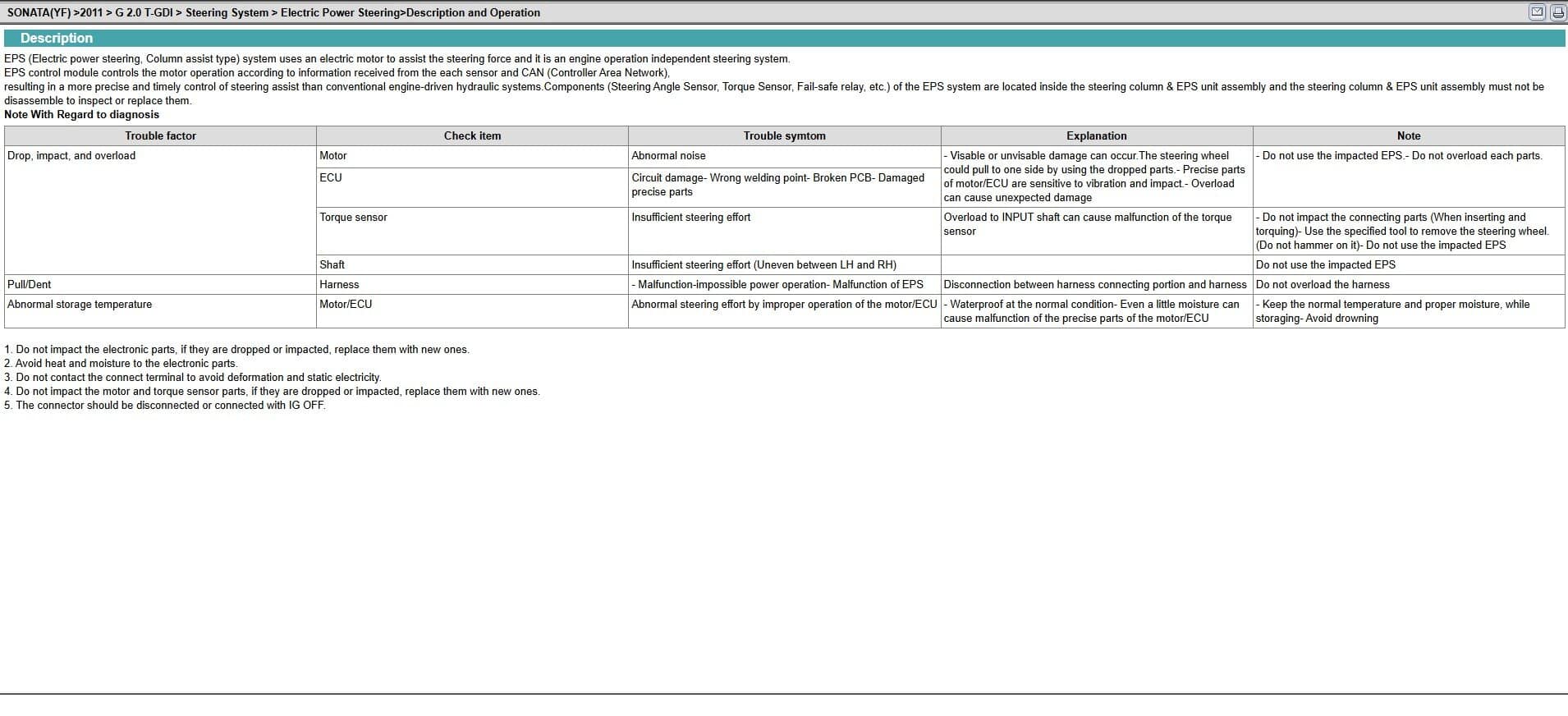Select the 'Pull/Dent' trouble factor cell

[x=30, y=285]
